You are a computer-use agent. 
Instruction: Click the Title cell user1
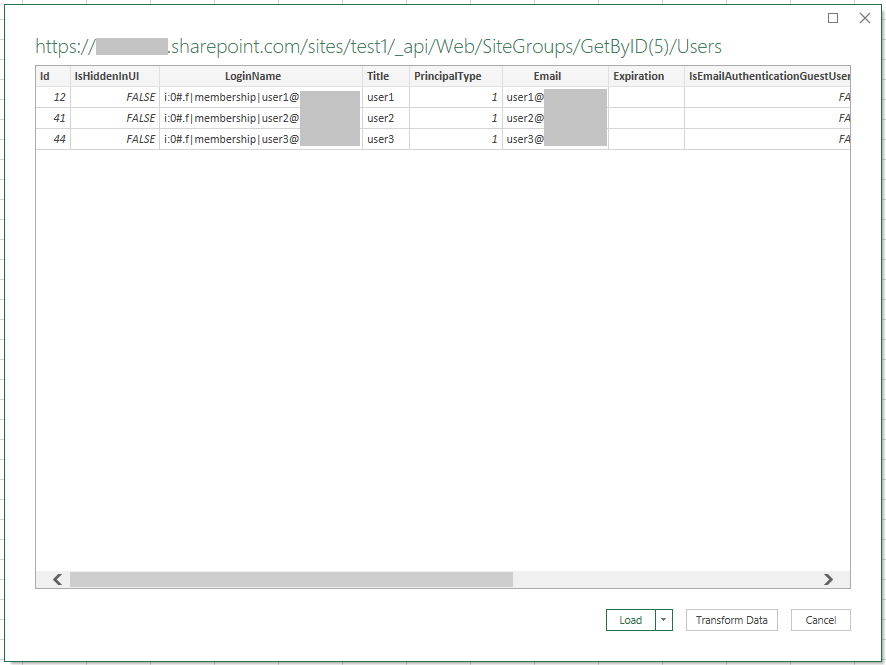[386, 97]
